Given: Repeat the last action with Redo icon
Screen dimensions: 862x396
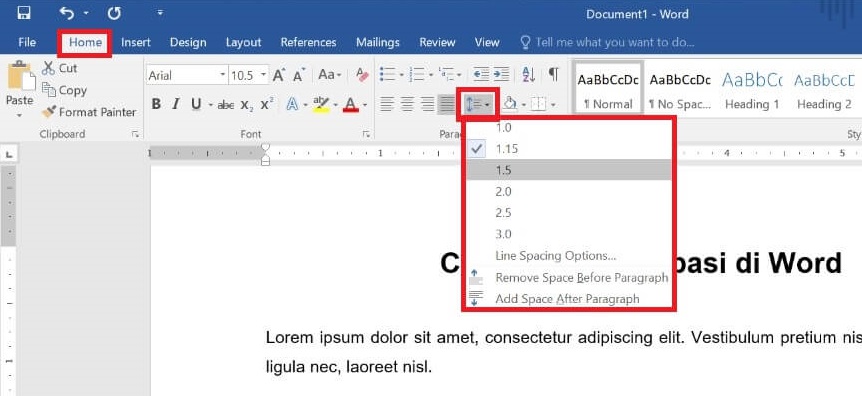Looking at the screenshot, I should 114,13.
